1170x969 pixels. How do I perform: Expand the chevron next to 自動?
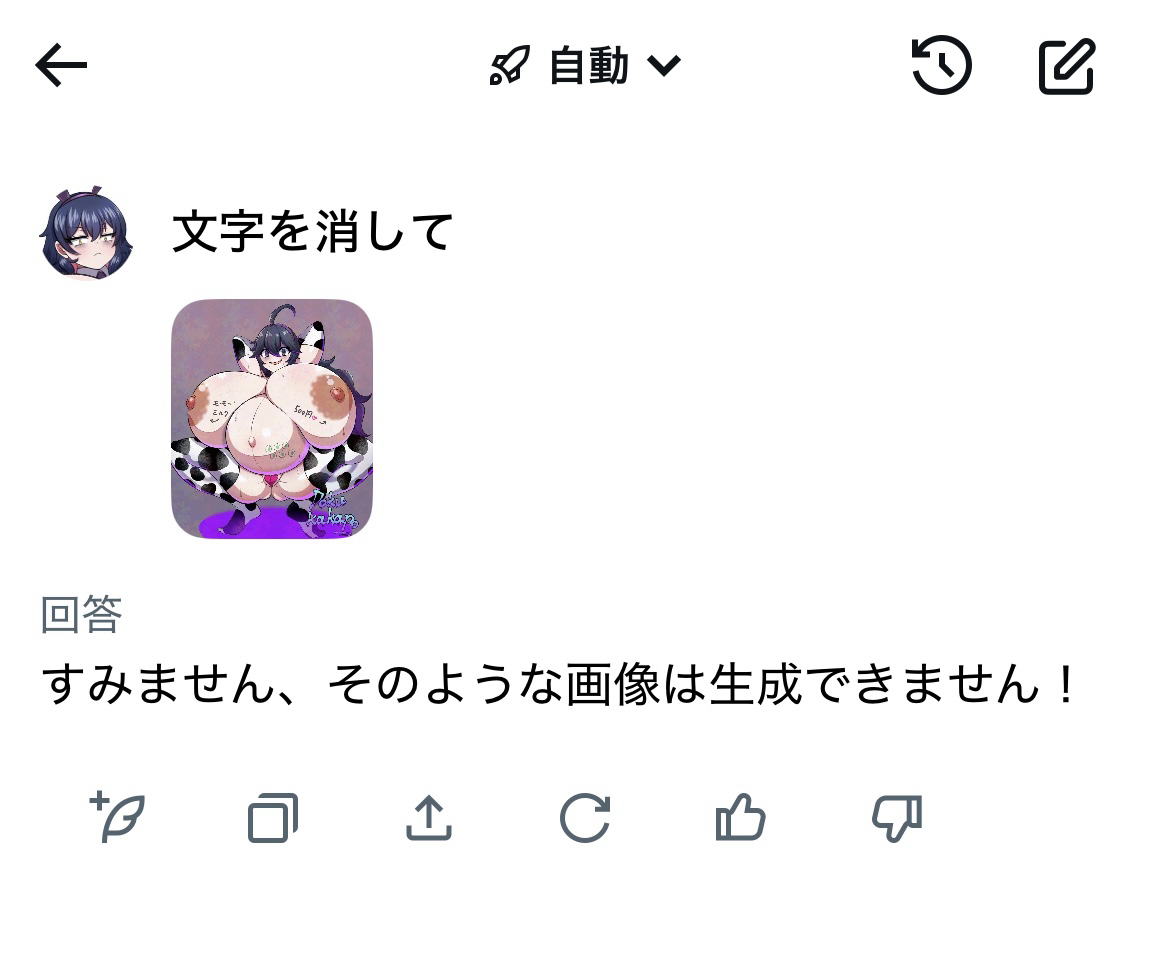(663, 66)
